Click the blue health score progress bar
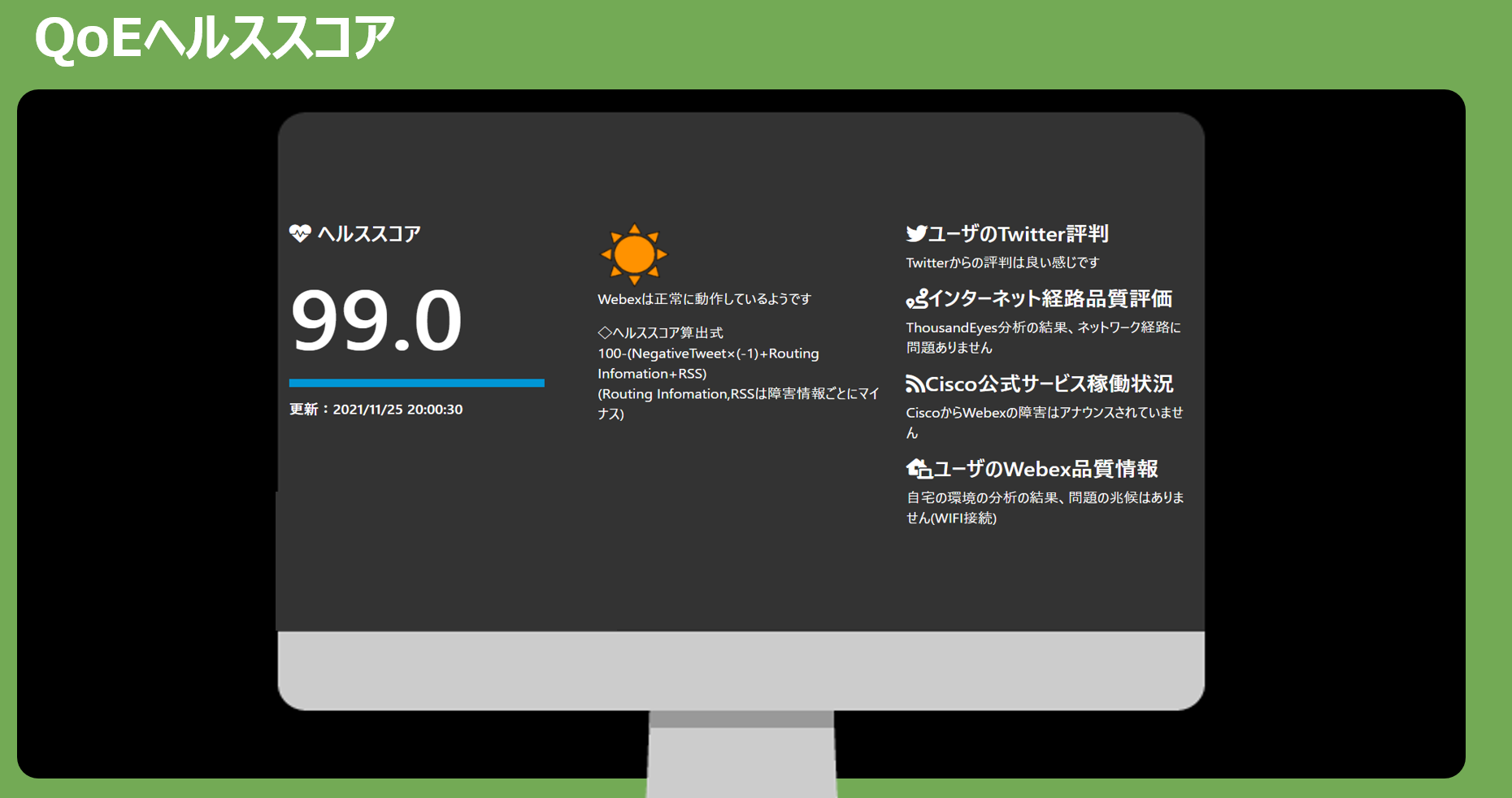 point(417,383)
